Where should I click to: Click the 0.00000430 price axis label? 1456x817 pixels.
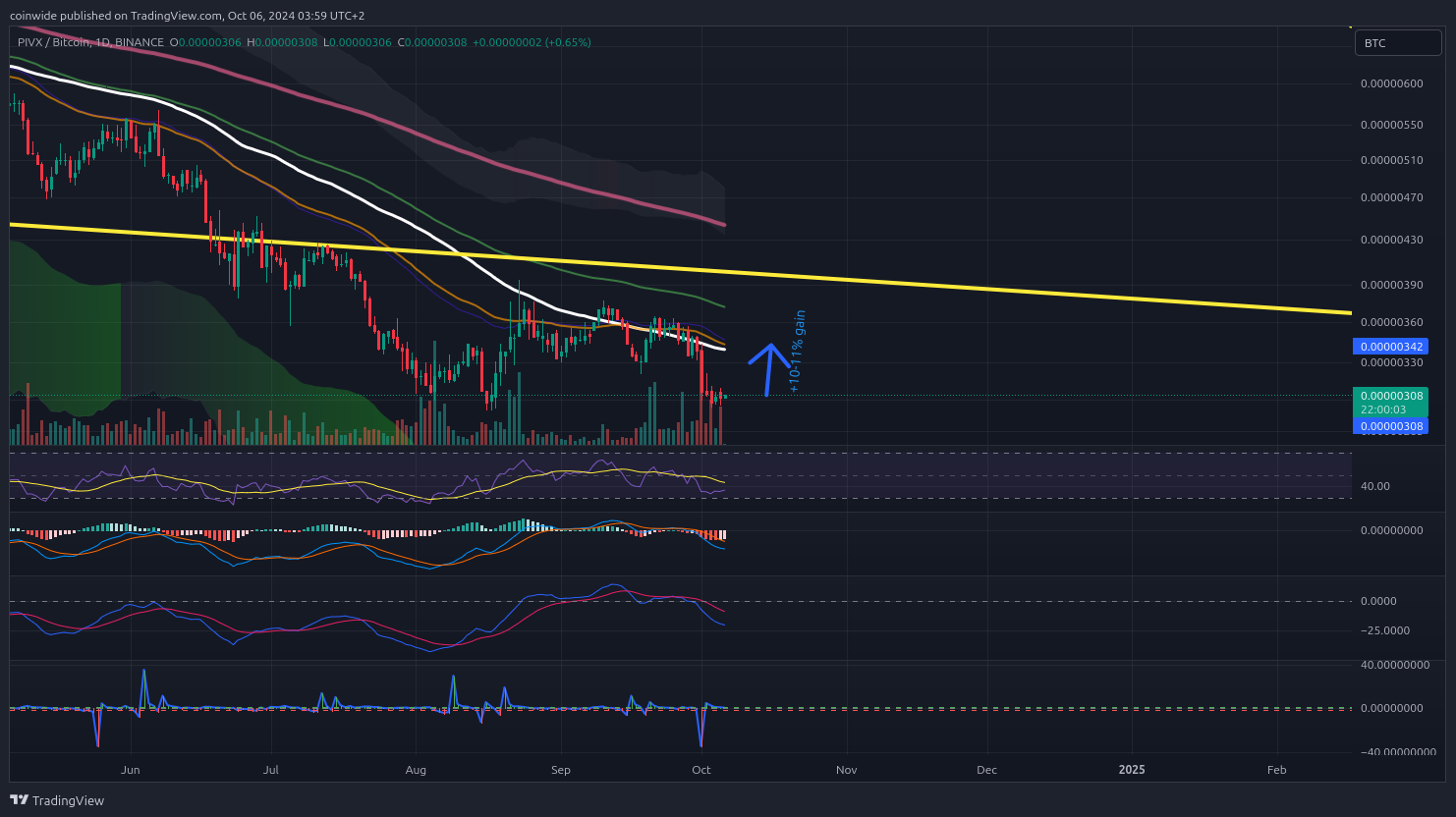1391,240
